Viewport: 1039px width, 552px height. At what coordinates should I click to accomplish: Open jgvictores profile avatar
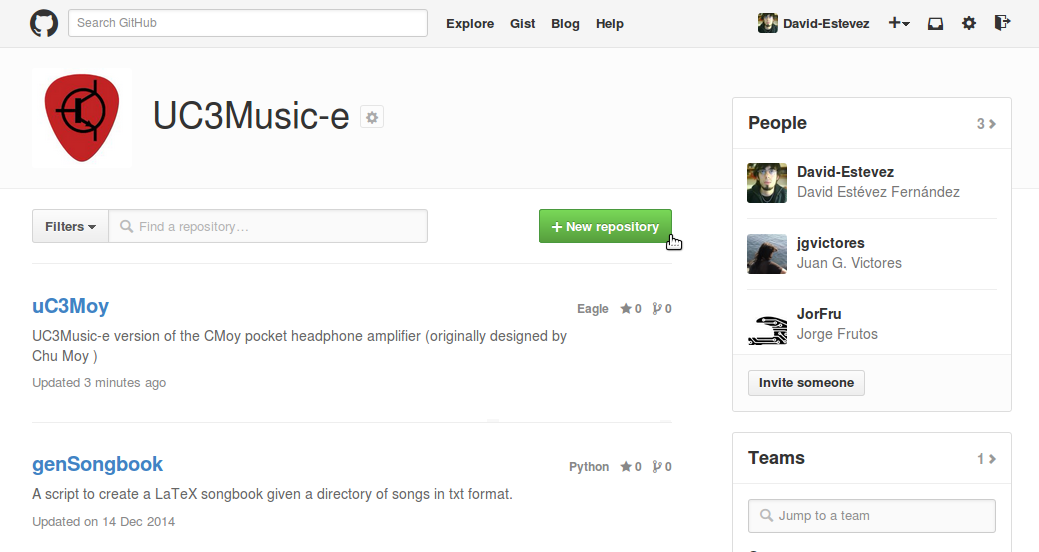pyautogui.click(x=767, y=254)
